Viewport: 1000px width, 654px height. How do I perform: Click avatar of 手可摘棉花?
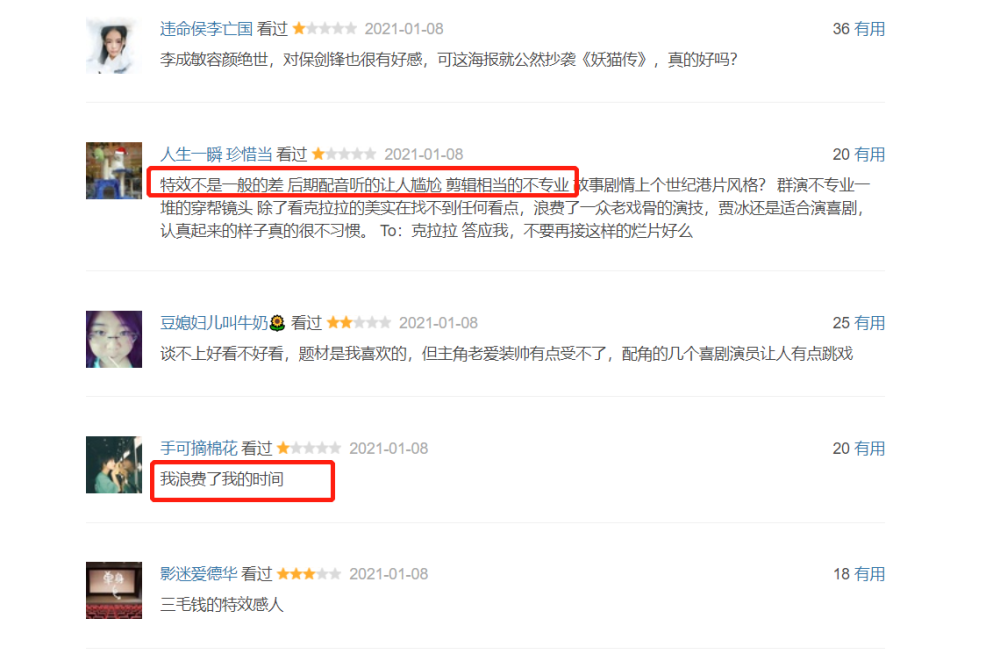coord(114,464)
